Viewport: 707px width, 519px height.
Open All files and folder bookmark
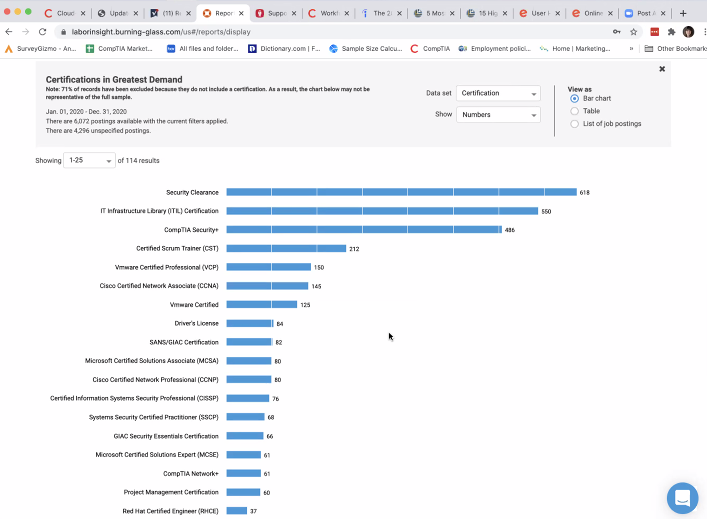click(x=202, y=48)
